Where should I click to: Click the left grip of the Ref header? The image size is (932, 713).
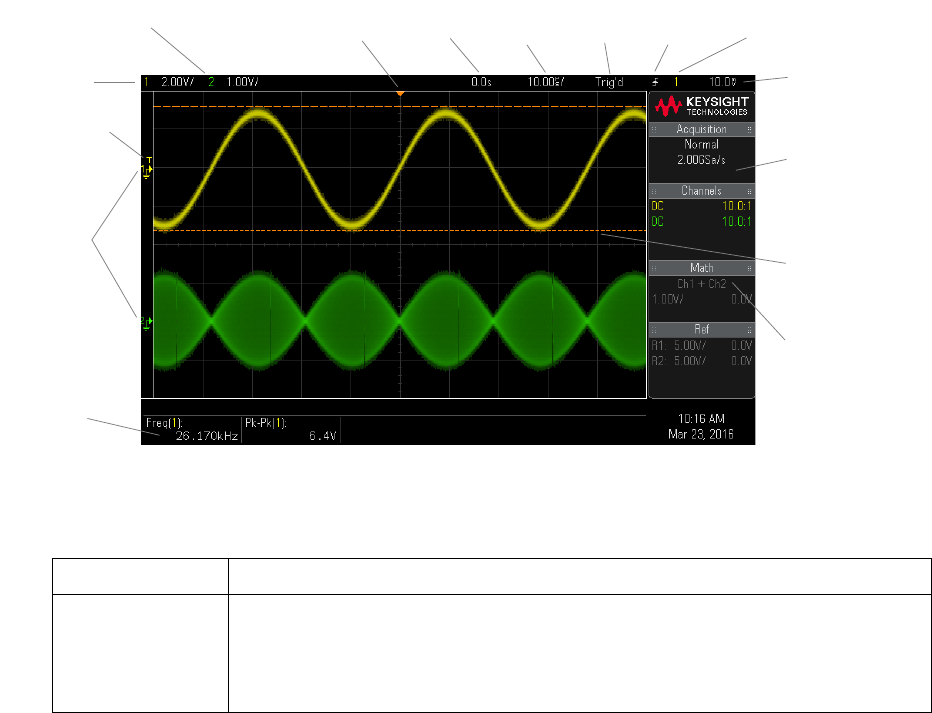point(654,330)
